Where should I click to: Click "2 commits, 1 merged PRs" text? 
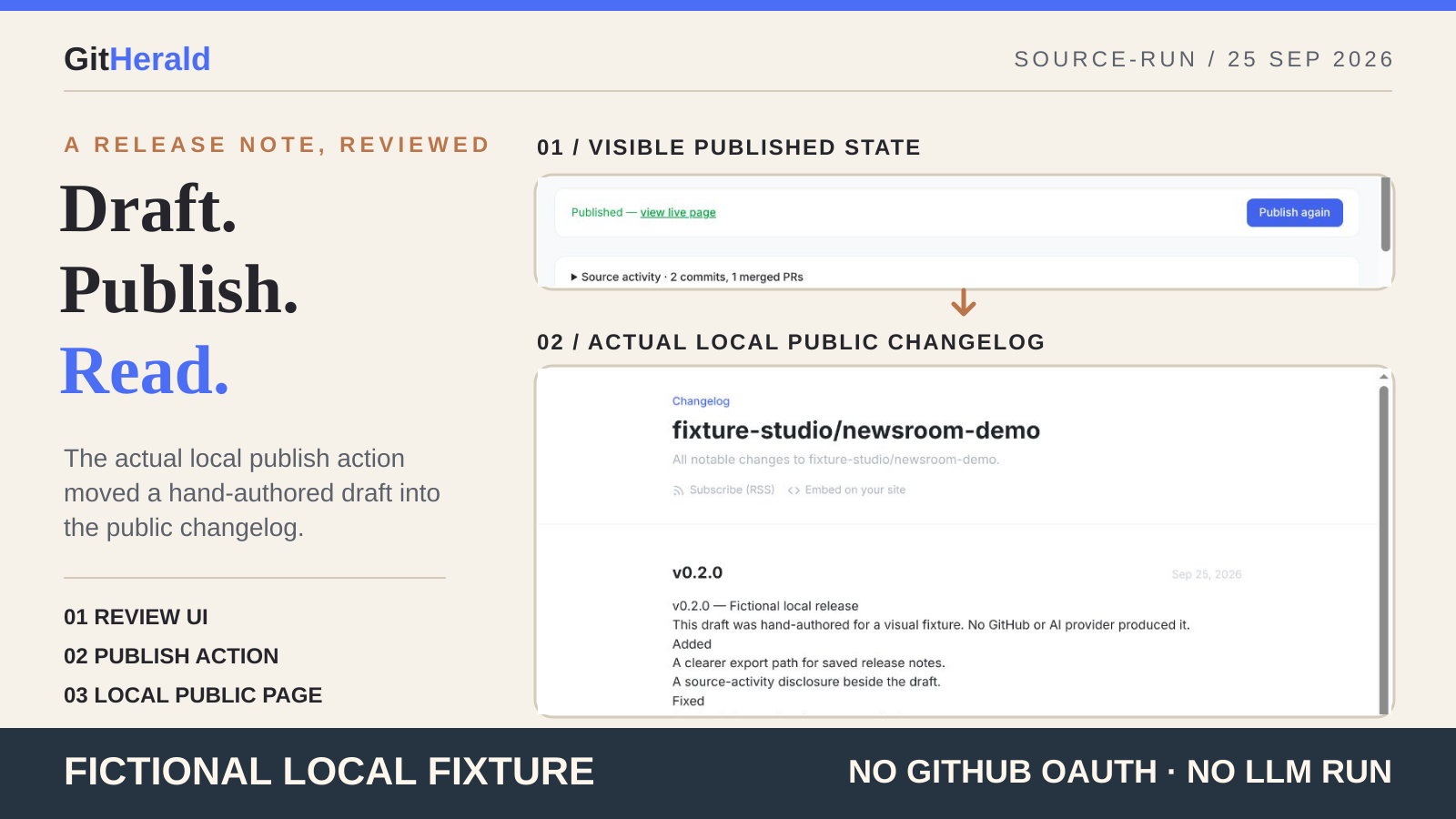pos(736,277)
